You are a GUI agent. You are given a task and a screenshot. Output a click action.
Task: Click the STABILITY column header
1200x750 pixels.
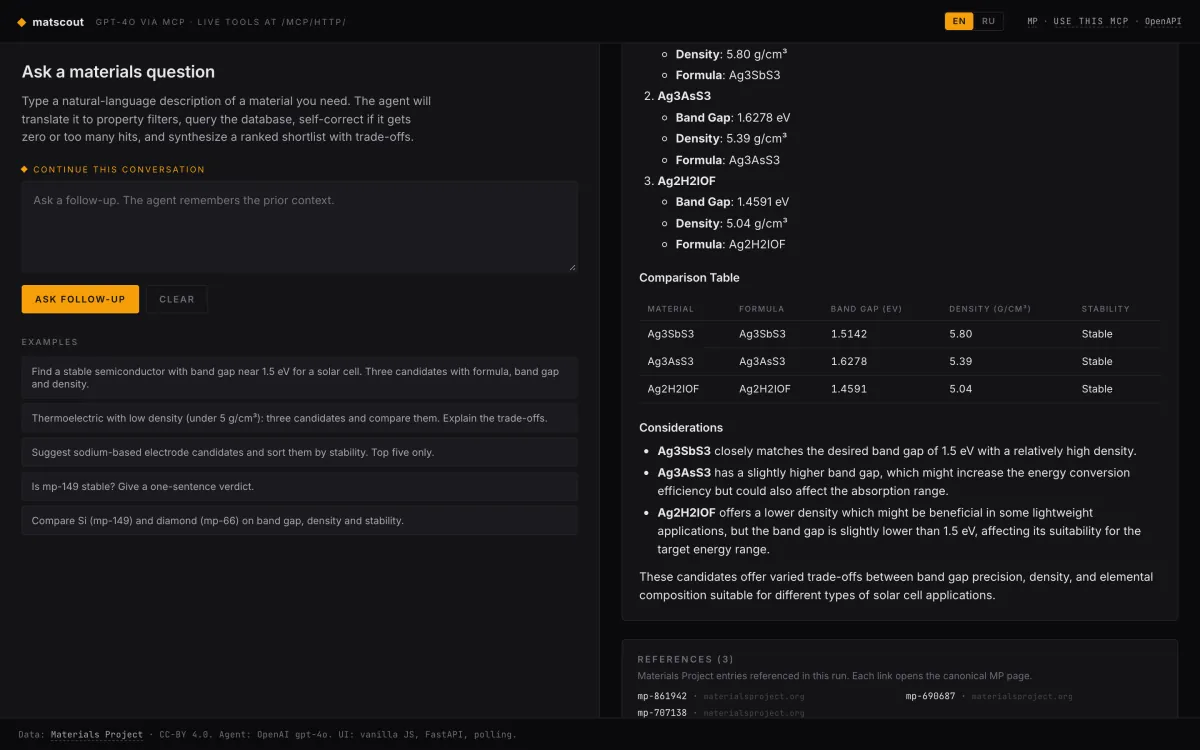pyautogui.click(x=1105, y=309)
